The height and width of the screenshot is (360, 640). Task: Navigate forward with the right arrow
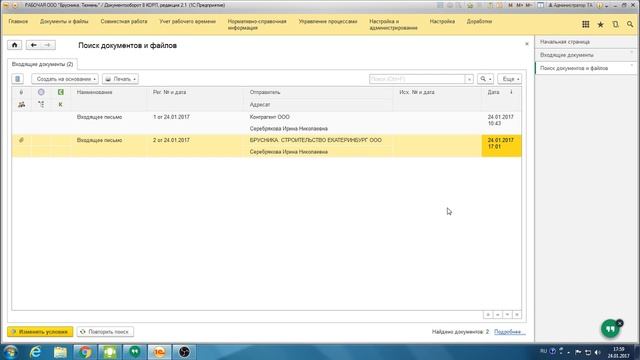coord(48,45)
